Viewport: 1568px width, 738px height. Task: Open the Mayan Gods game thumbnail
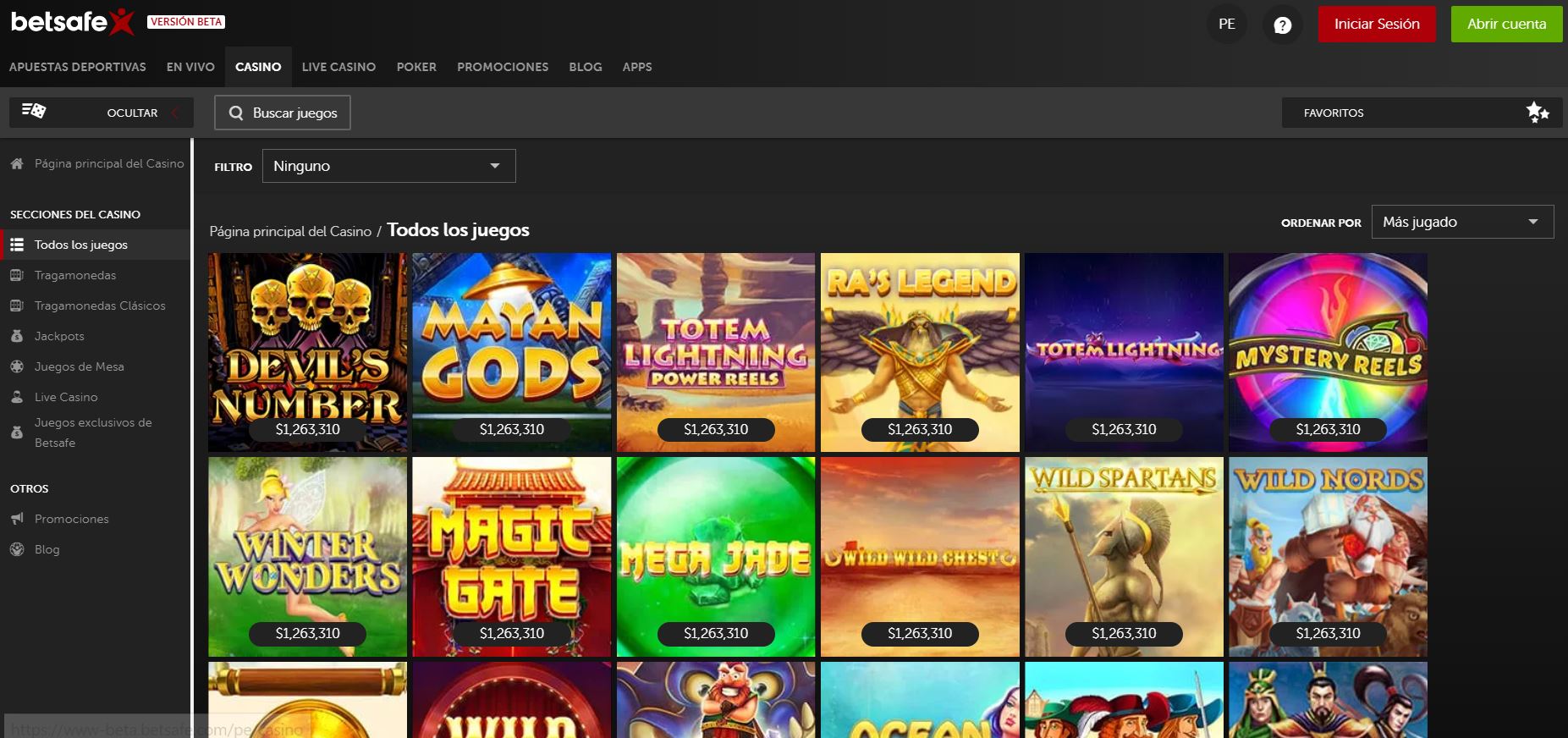tap(511, 352)
